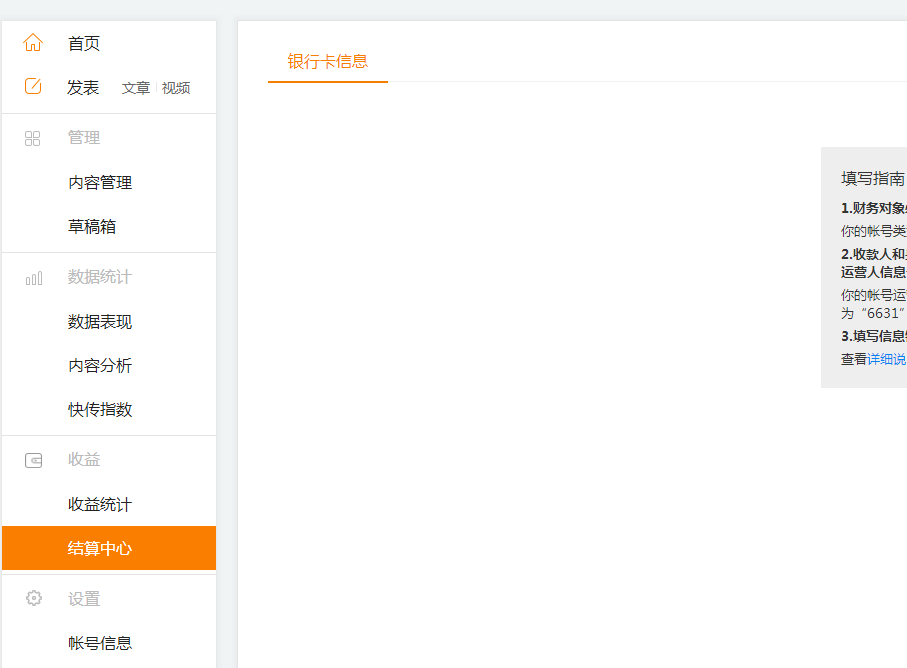This screenshot has height=668, width=907.
Task: Open the 草稿箱 drafts section
Action: coord(94,226)
